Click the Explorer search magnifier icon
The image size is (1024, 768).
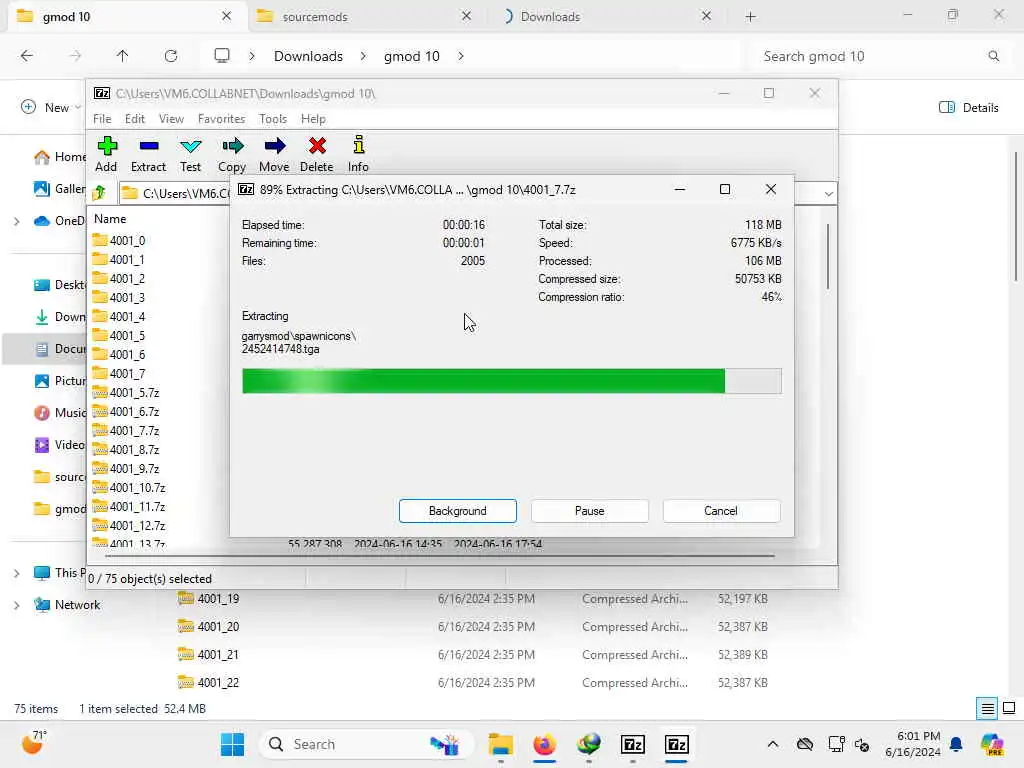(993, 56)
